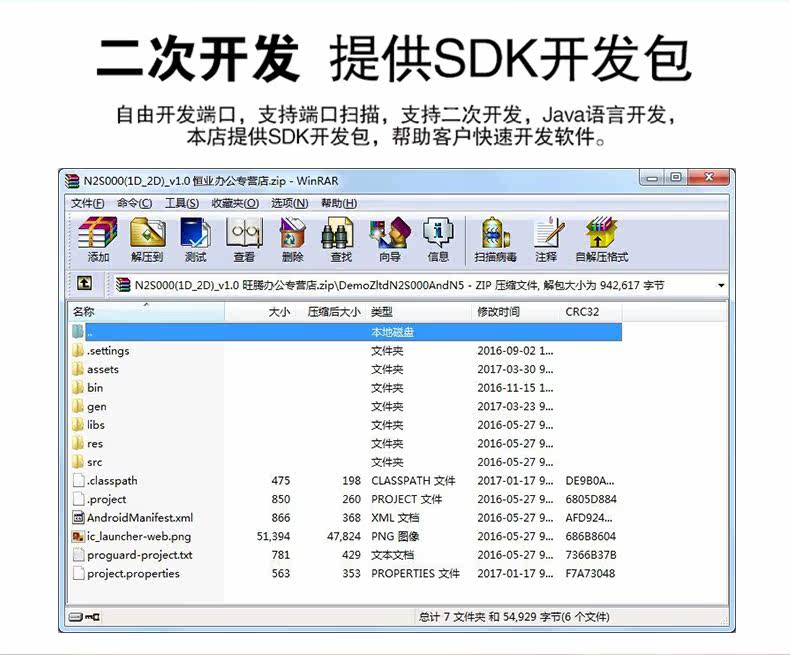
Task: Click 'CLASSPATH 文件' type cell
Action: (413, 481)
